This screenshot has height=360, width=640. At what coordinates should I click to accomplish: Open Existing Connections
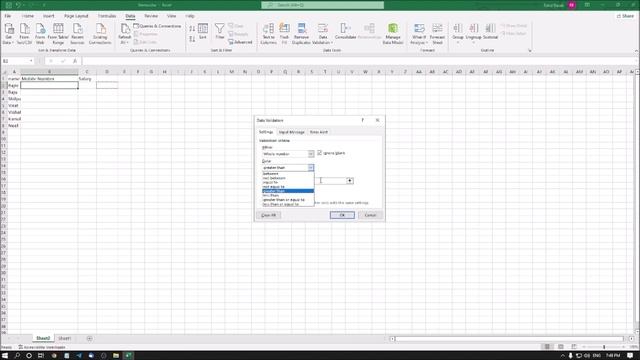100,34
